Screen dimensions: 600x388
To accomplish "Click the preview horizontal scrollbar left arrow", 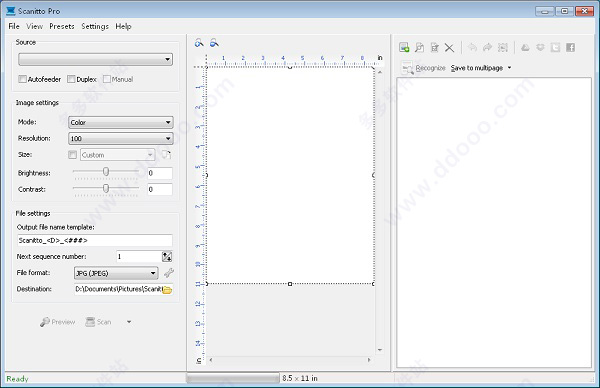I will pos(211,360).
